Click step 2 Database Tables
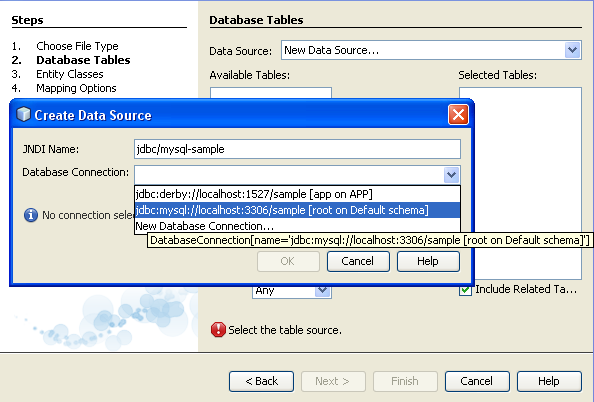Viewport: 594px width, 402px height. [83, 60]
